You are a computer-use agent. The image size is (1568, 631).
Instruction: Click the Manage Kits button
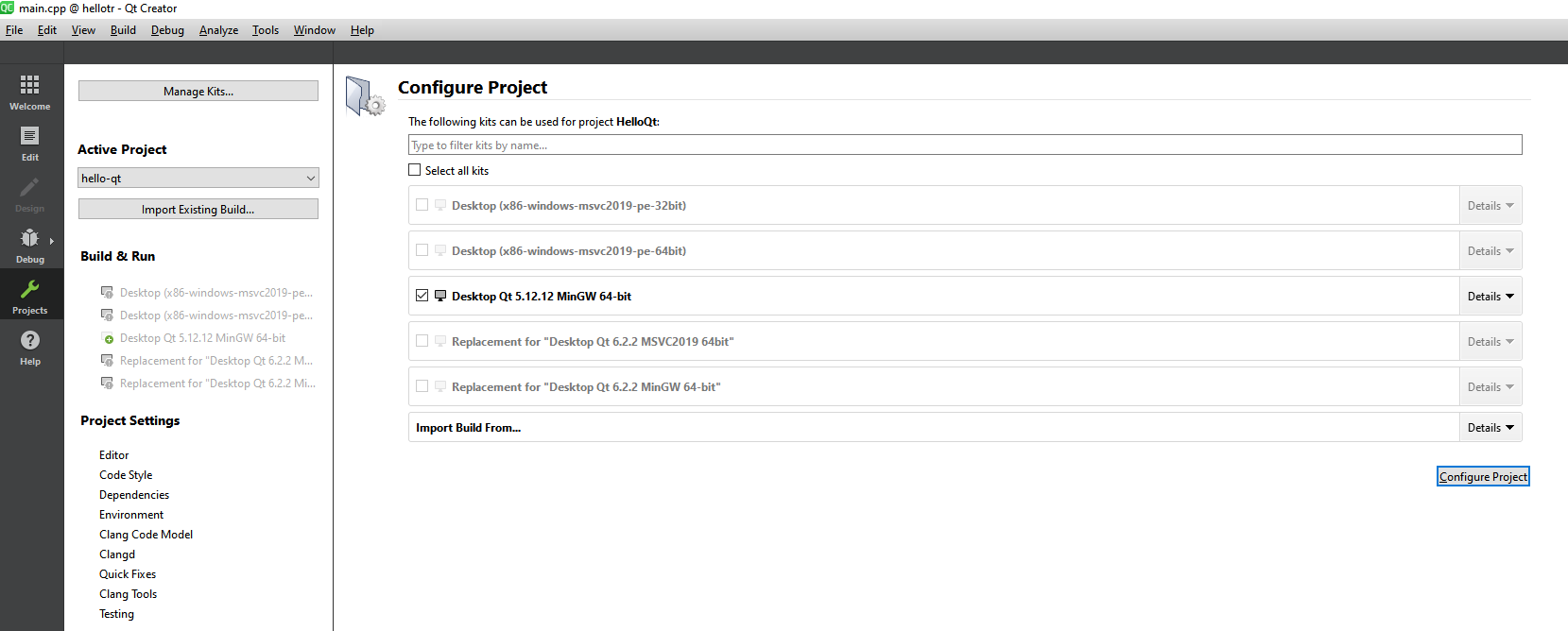coord(198,91)
